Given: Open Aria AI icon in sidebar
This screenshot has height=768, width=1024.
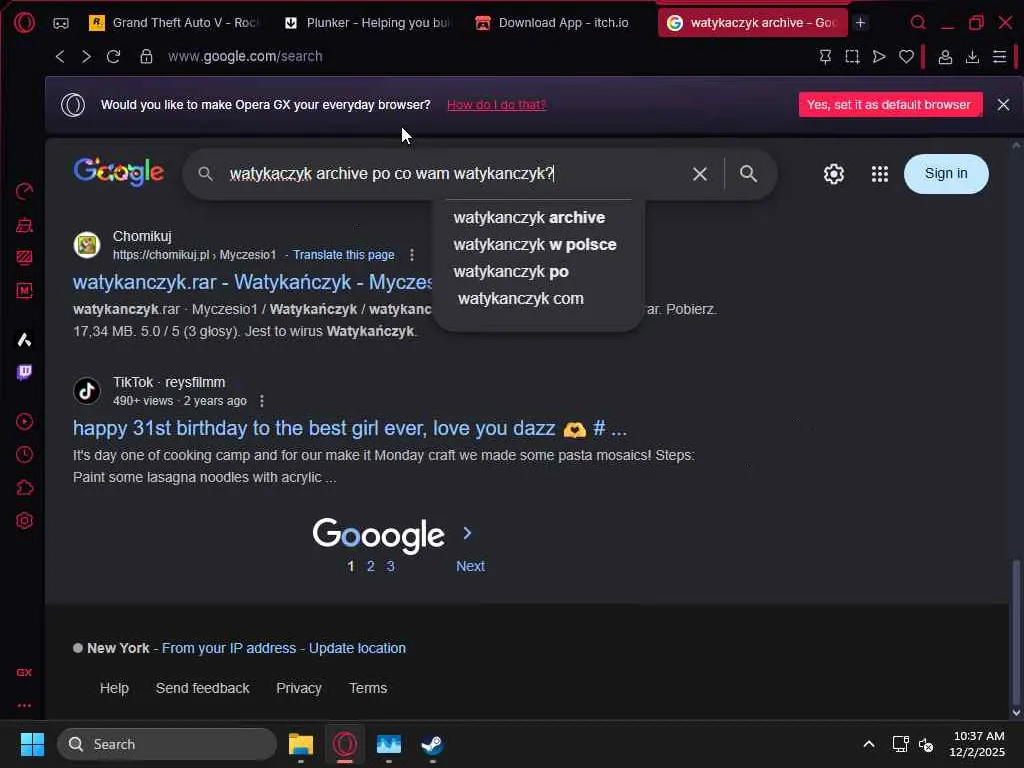Looking at the screenshot, I should 24,340.
